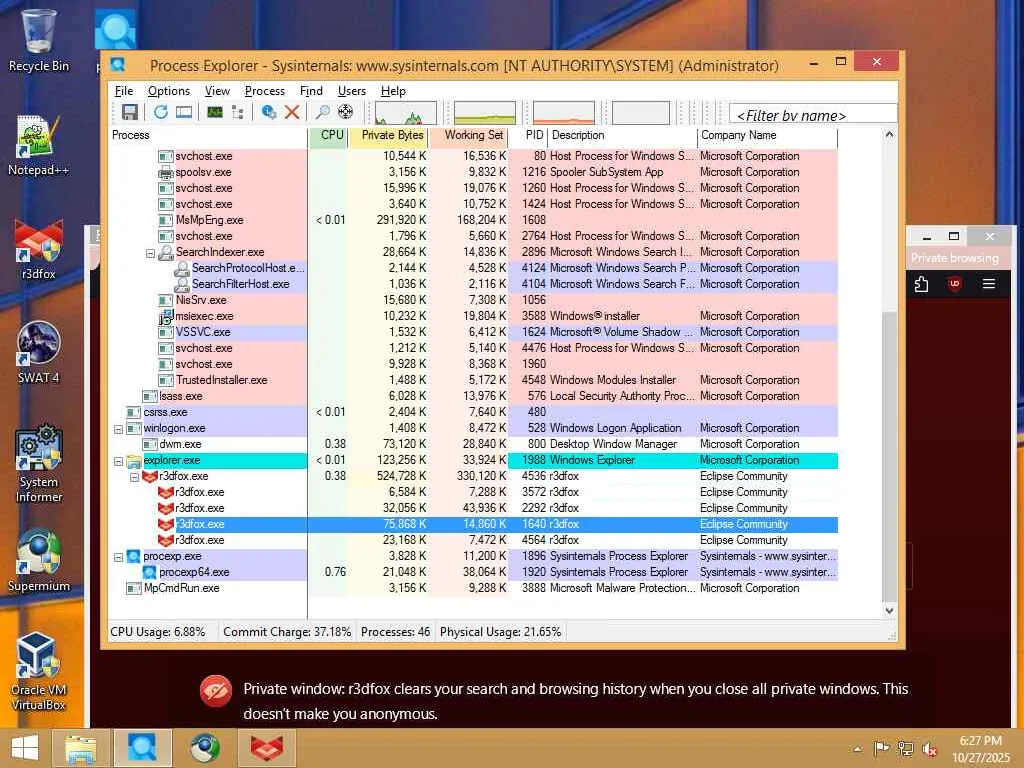Open the physical memory mini graph
This screenshot has height=768, width=1024.
pos(564,112)
